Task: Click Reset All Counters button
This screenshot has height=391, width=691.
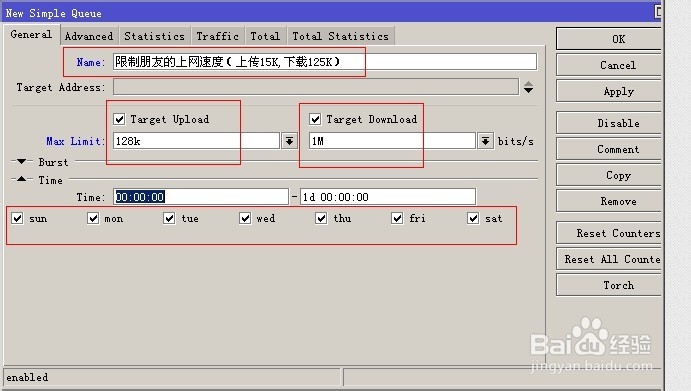Action: pyautogui.click(x=609, y=259)
